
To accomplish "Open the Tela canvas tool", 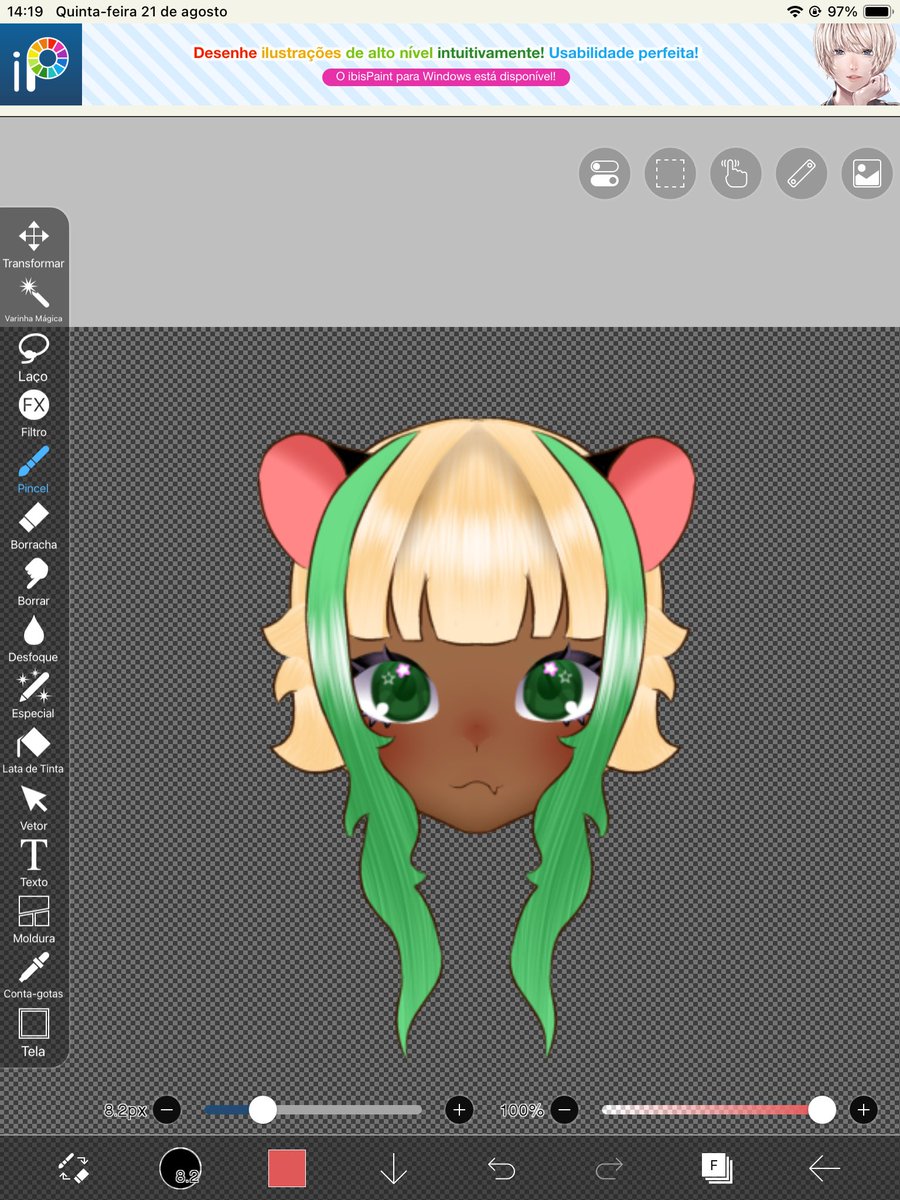I will (x=33, y=1032).
